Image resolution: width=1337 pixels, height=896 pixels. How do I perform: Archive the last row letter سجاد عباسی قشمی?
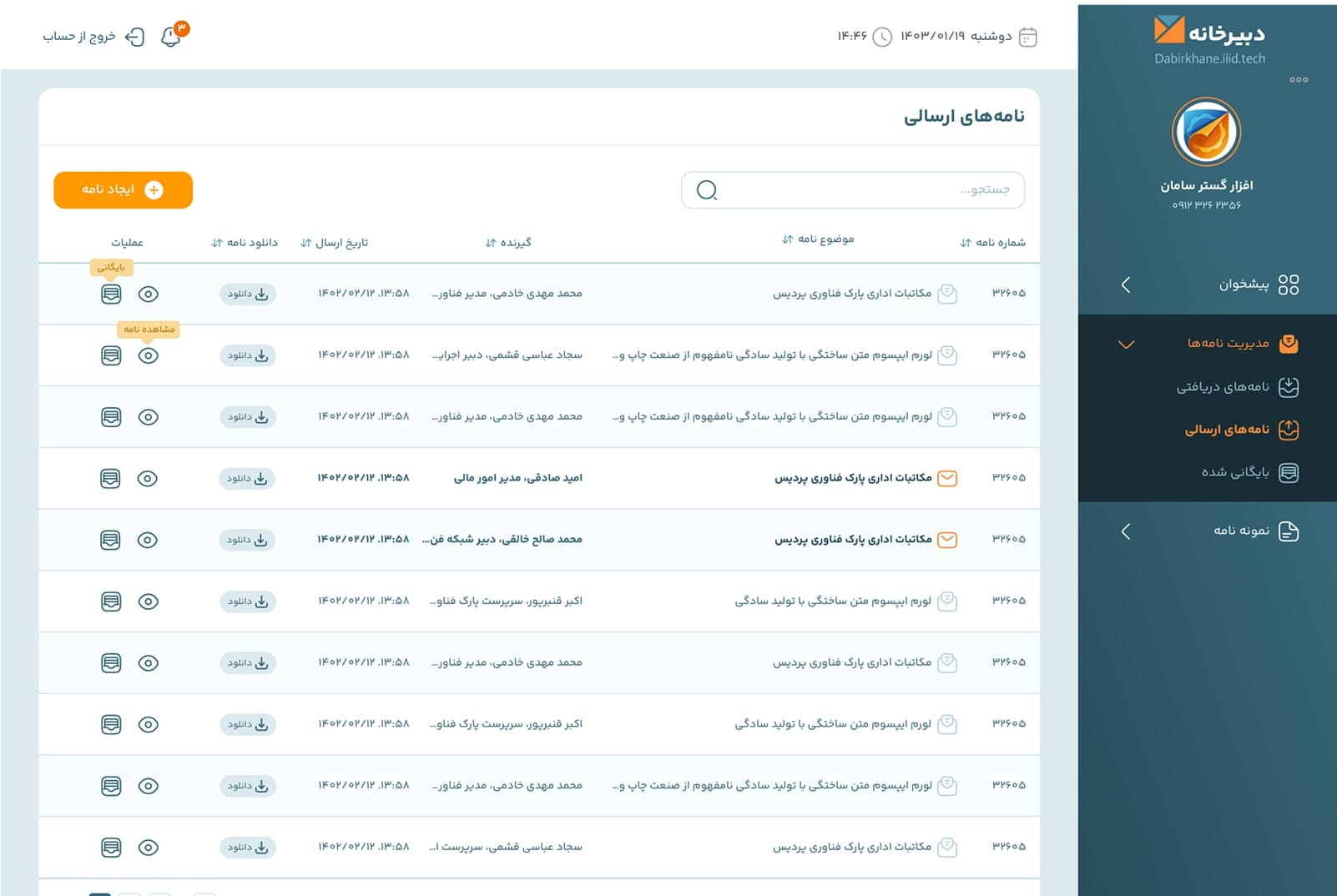click(x=111, y=848)
